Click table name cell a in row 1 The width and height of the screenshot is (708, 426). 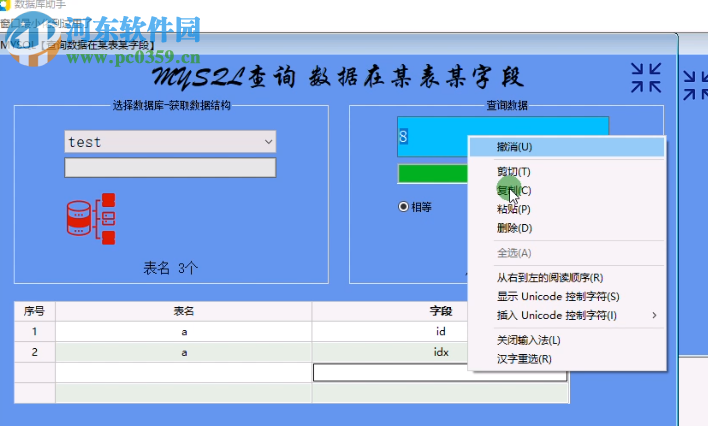coord(184,332)
